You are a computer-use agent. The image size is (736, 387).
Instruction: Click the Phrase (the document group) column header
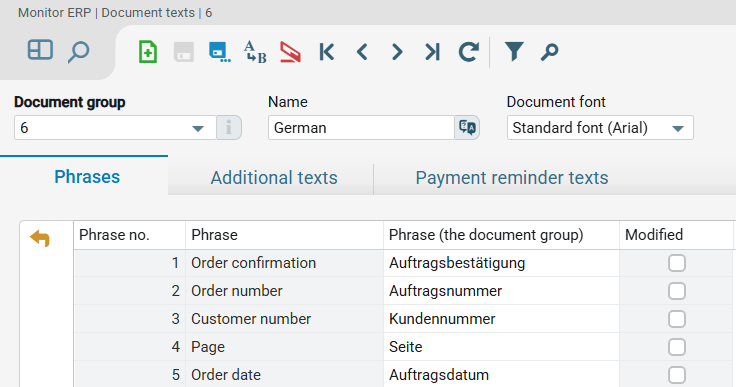point(501,235)
